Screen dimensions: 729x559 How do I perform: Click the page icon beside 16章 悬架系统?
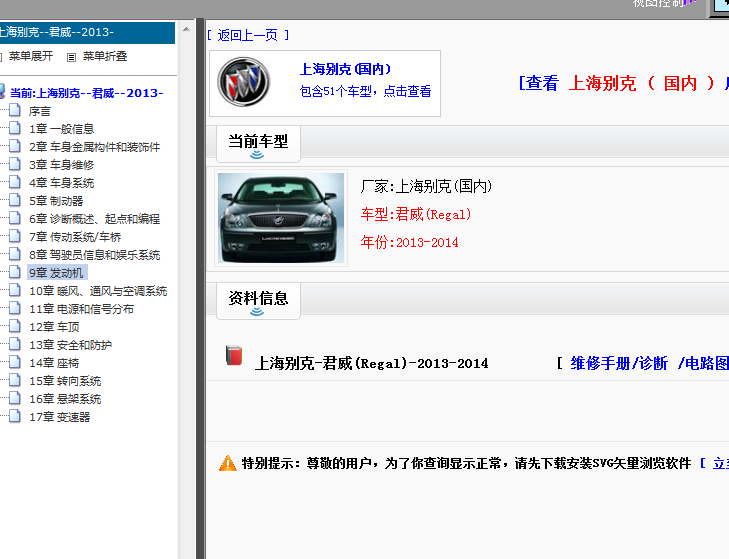tap(15, 398)
